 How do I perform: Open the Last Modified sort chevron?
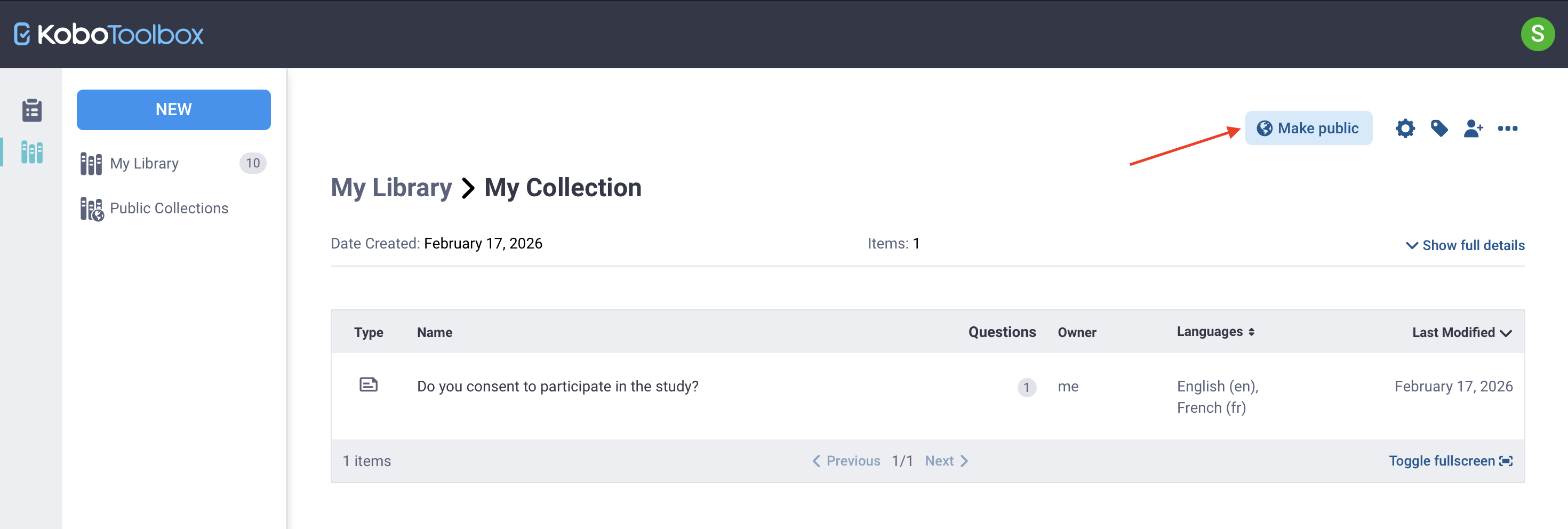pos(1506,333)
